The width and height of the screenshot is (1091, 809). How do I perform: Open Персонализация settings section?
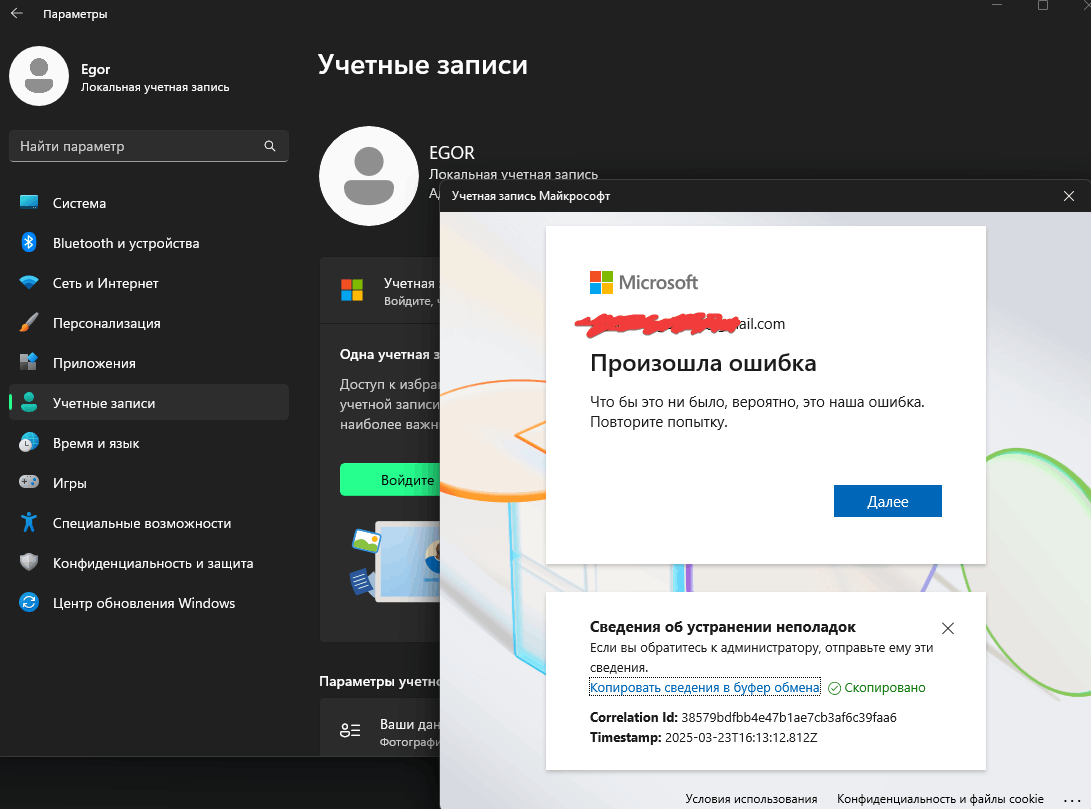(x=149, y=323)
